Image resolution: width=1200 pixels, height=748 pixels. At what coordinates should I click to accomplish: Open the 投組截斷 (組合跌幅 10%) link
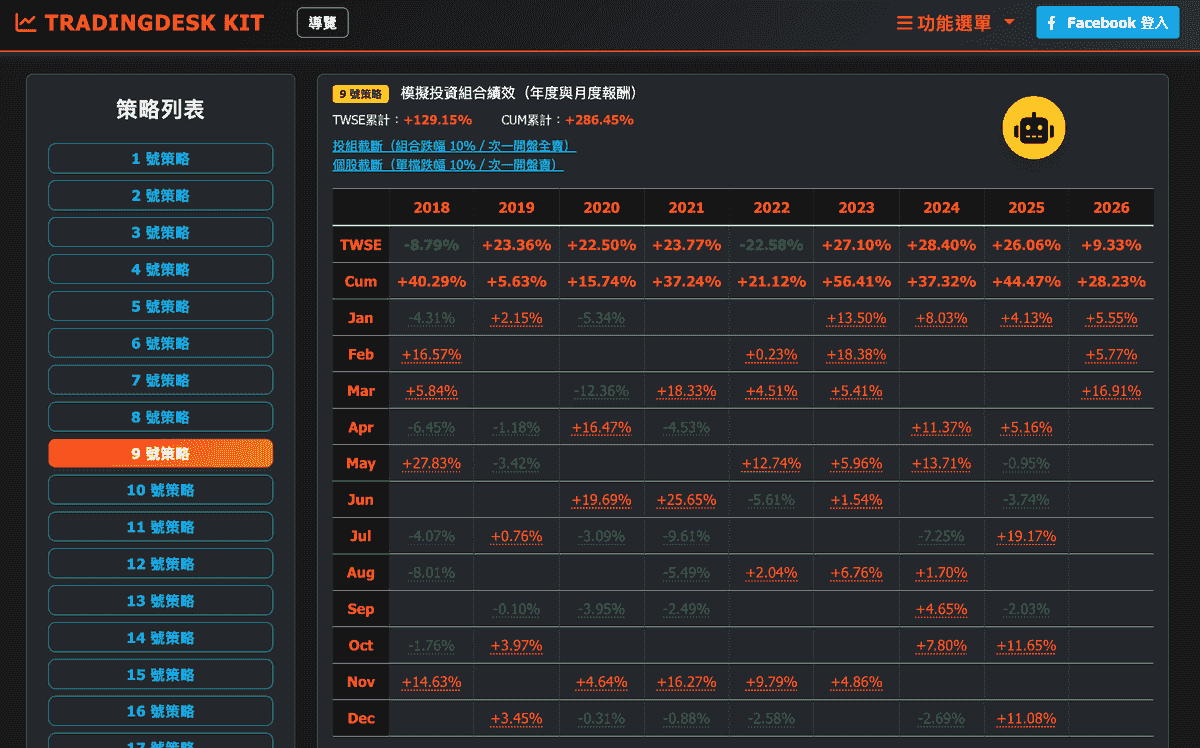455,146
